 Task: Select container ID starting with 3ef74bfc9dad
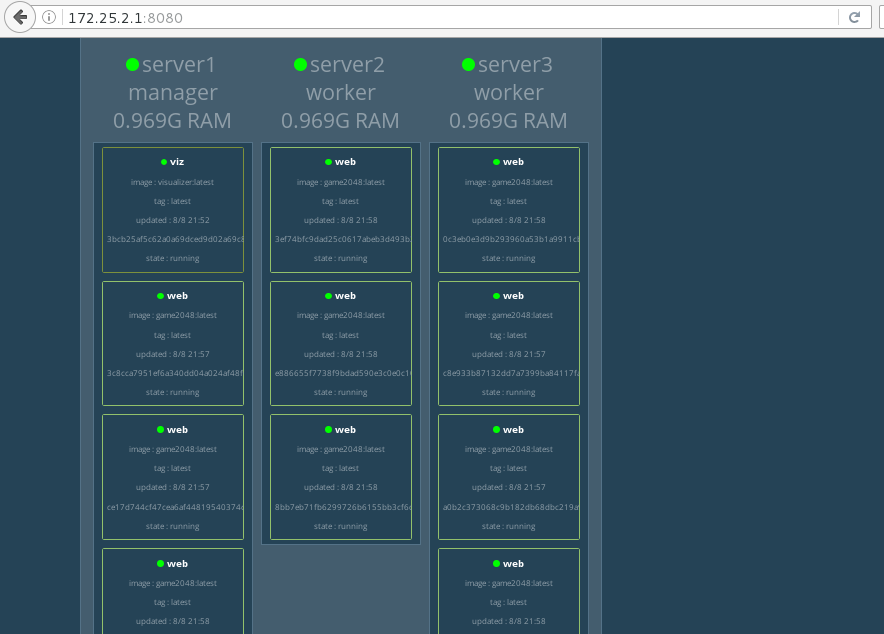point(343,239)
